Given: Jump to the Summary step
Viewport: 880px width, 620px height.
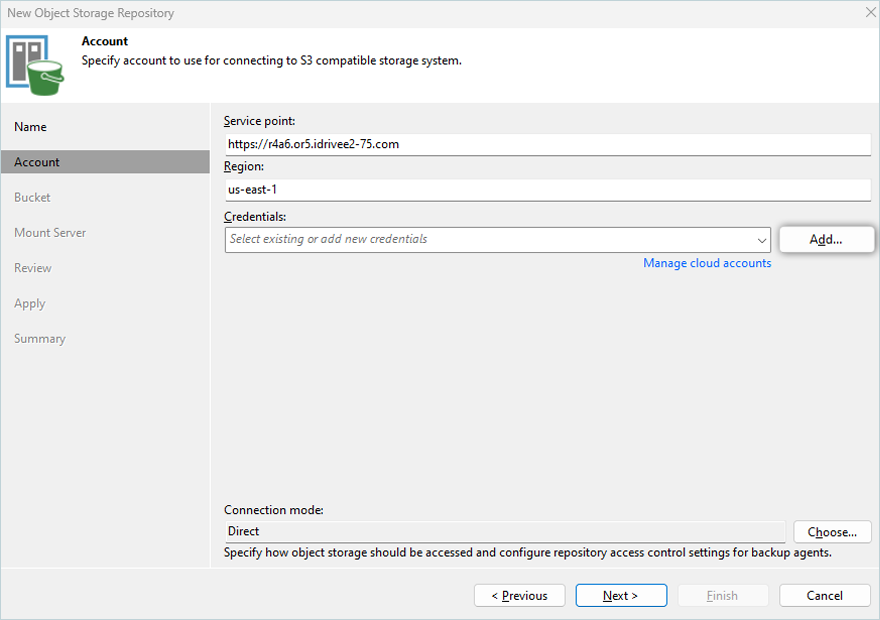Looking at the screenshot, I should [x=40, y=339].
